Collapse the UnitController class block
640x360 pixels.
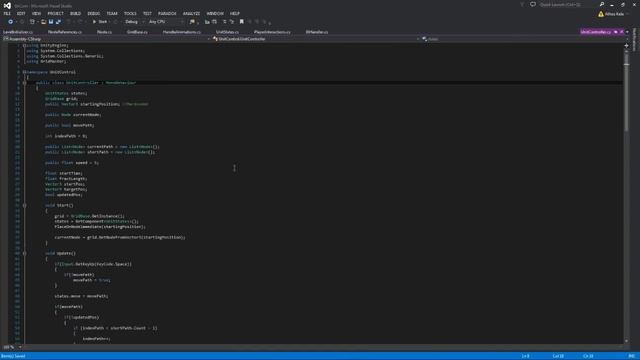pyautogui.click(x=24, y=83)
